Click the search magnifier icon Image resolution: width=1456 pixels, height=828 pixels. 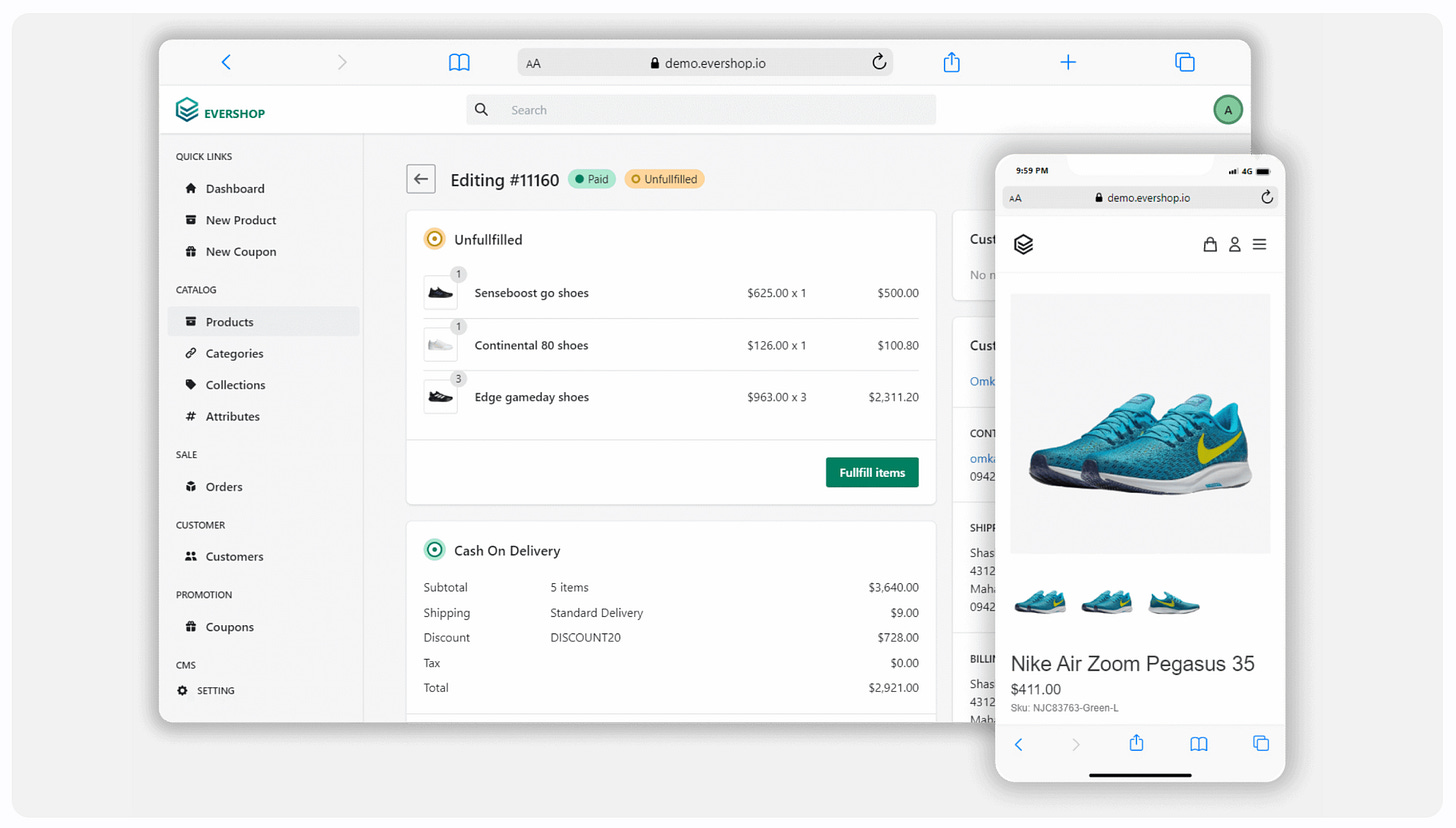[x=482, y=110]
